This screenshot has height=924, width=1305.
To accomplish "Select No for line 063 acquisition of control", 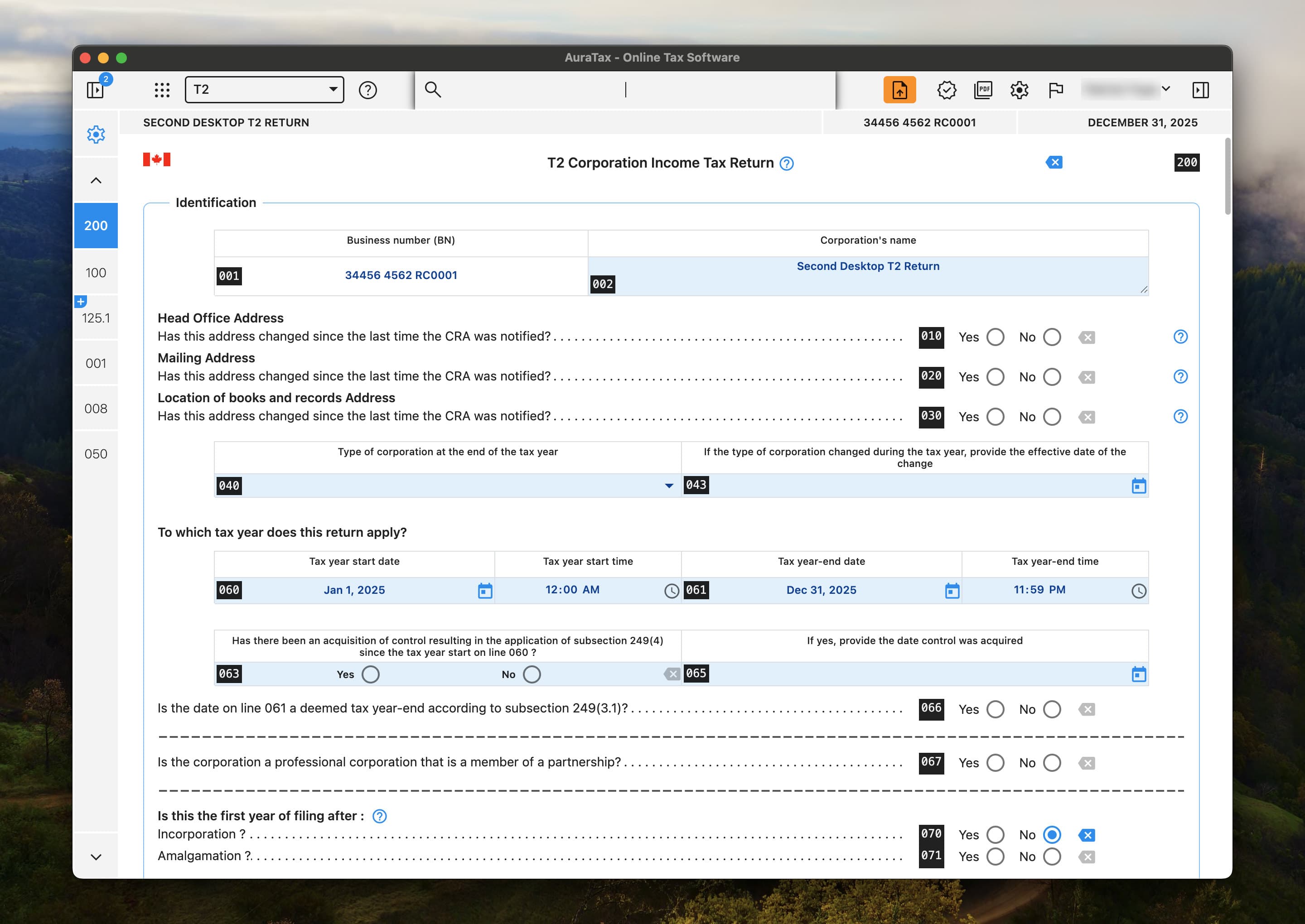I will (532, 674).
